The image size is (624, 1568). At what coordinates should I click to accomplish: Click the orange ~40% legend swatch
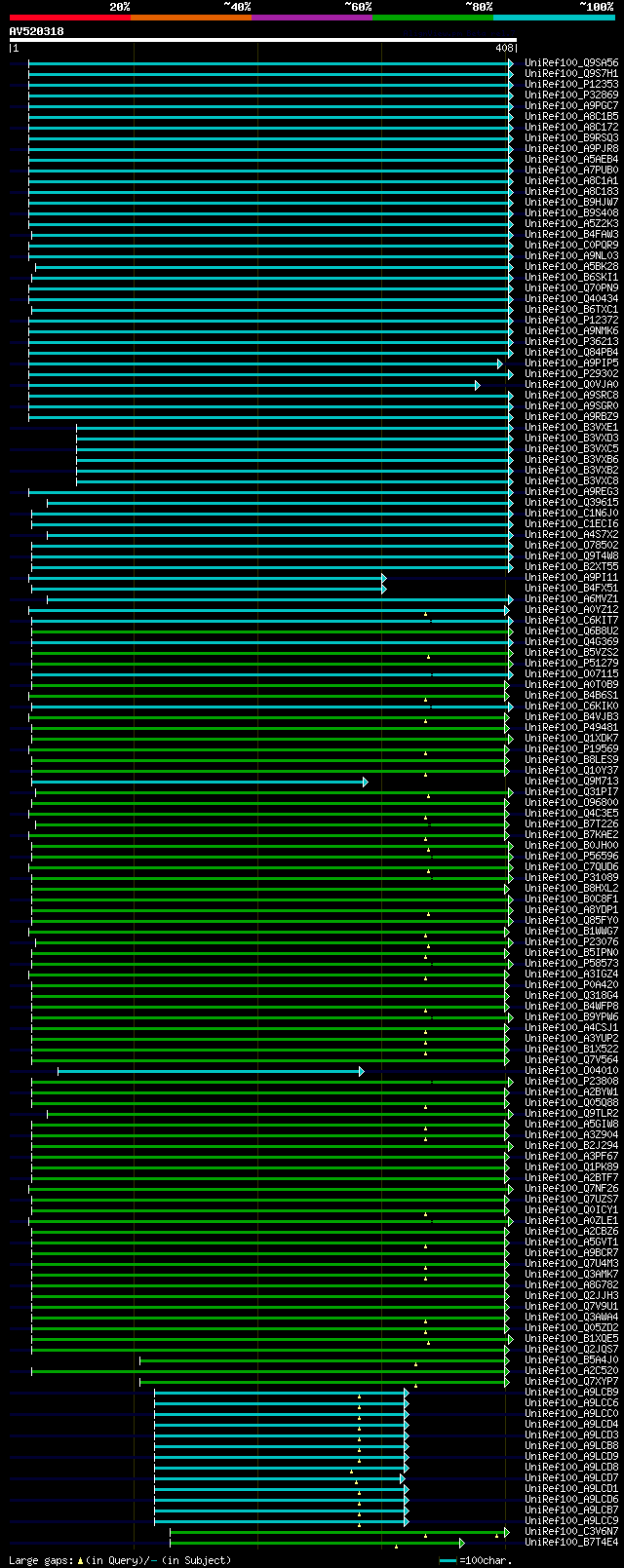pos(191,18)
